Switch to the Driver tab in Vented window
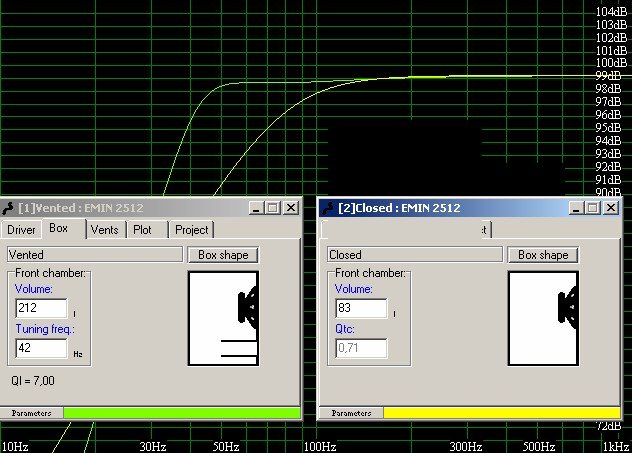The width and height of the screenshot is (632, 453). pyautogui.click(x=21, y=230)
